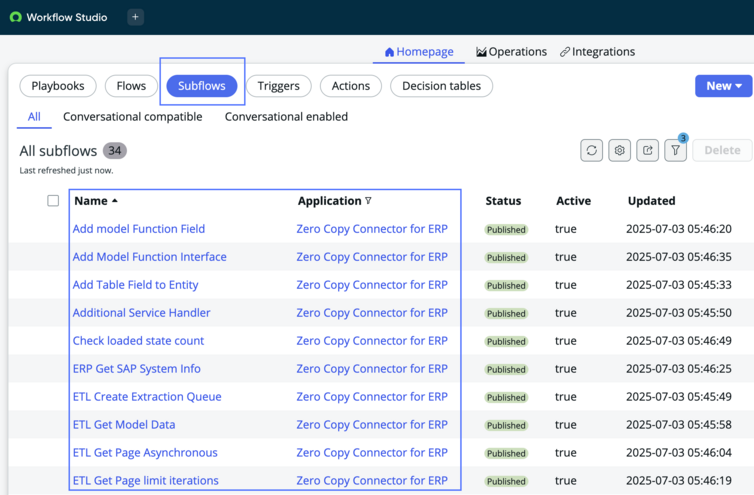Viewport: 754px width, 495px height.
Task: Click the Updated column header
Action: [652, 201]
